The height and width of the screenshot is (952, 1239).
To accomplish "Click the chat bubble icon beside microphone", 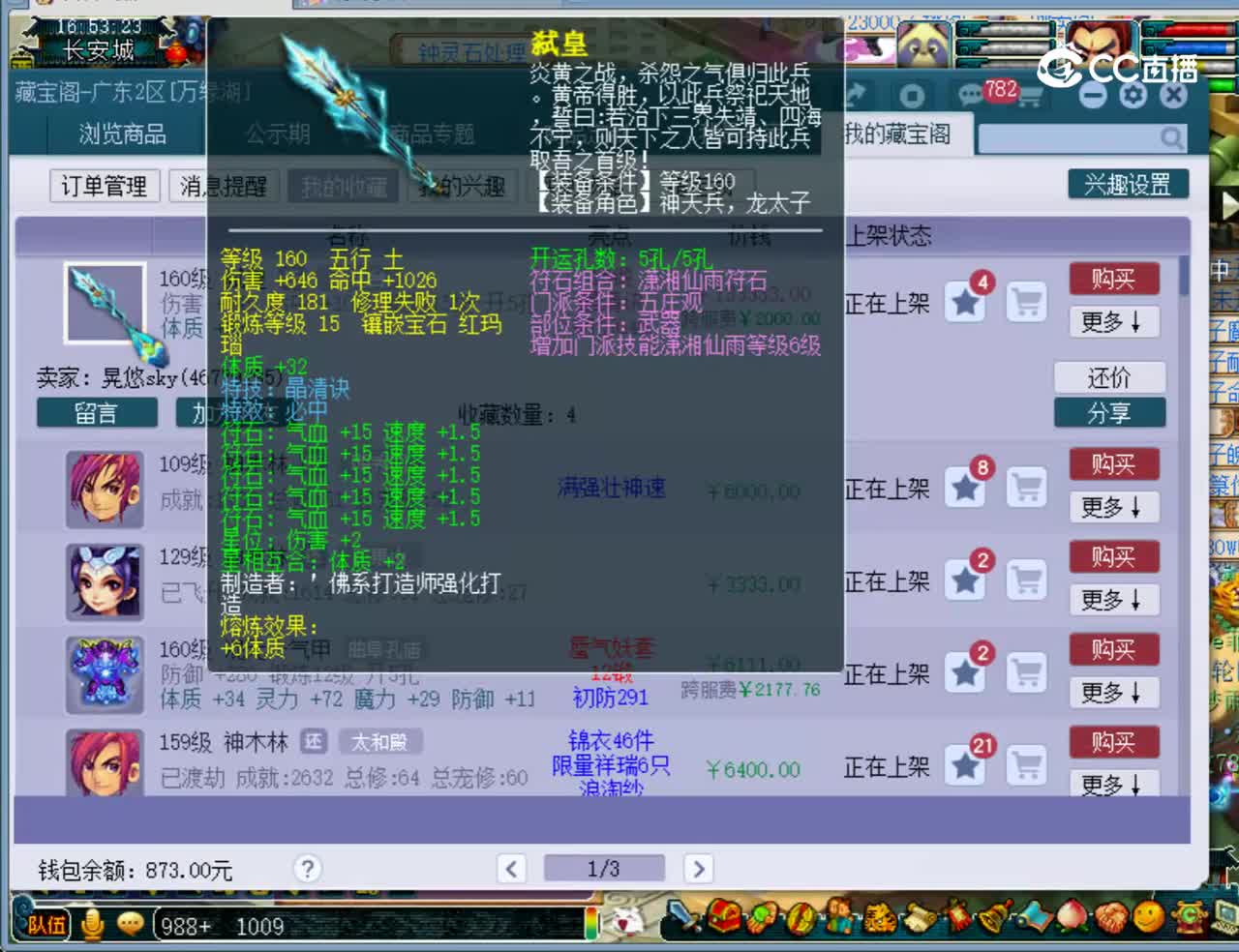I will 131,924.
